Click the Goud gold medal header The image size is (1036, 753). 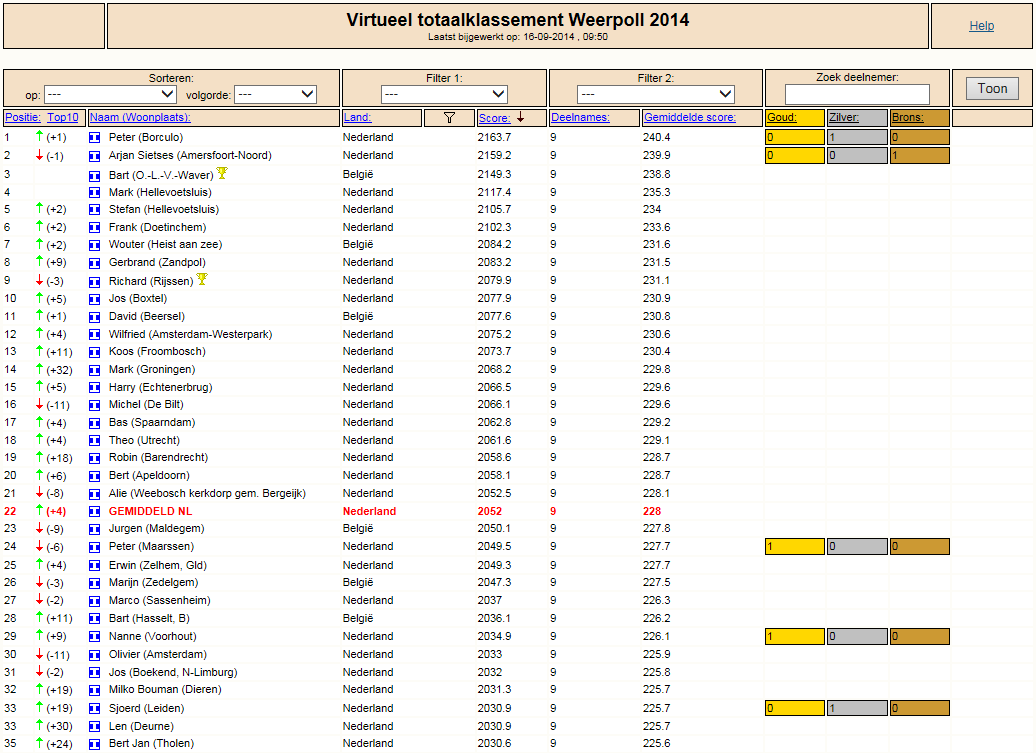click(x=782, y=118)
